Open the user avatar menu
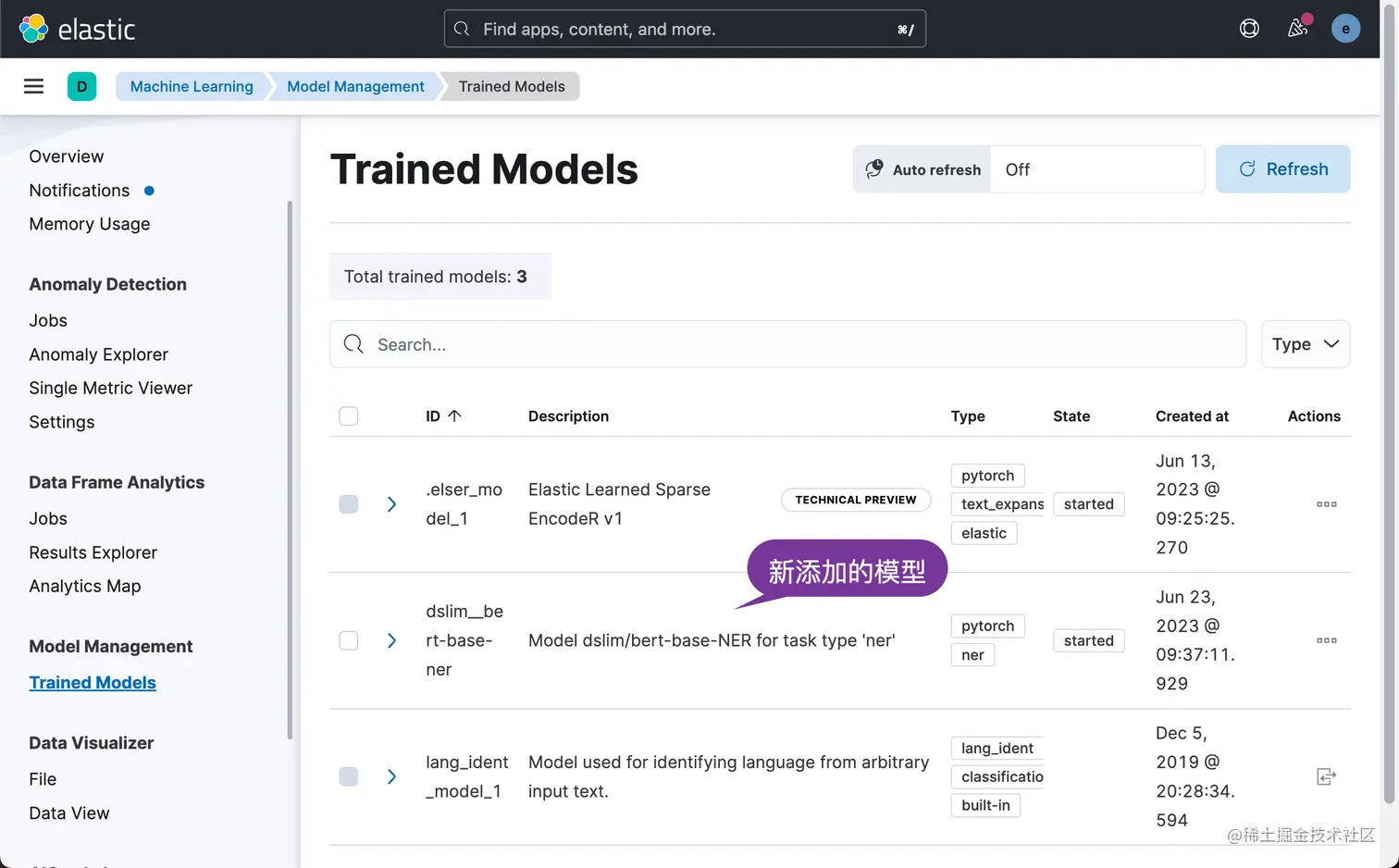This screenshot has width=1399, height=868. tap(1345, 29)
